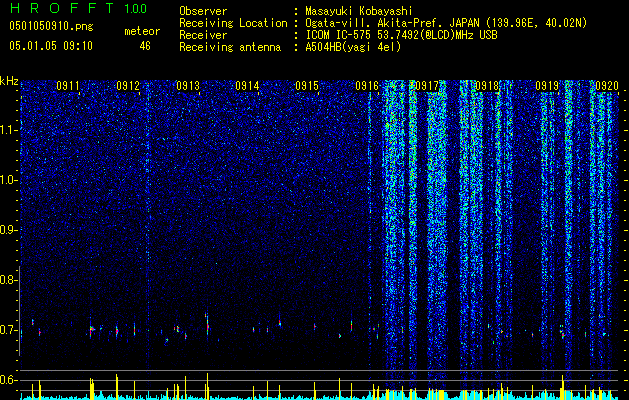Click the date stamp 05.01.05 09:10

[51, 46]
